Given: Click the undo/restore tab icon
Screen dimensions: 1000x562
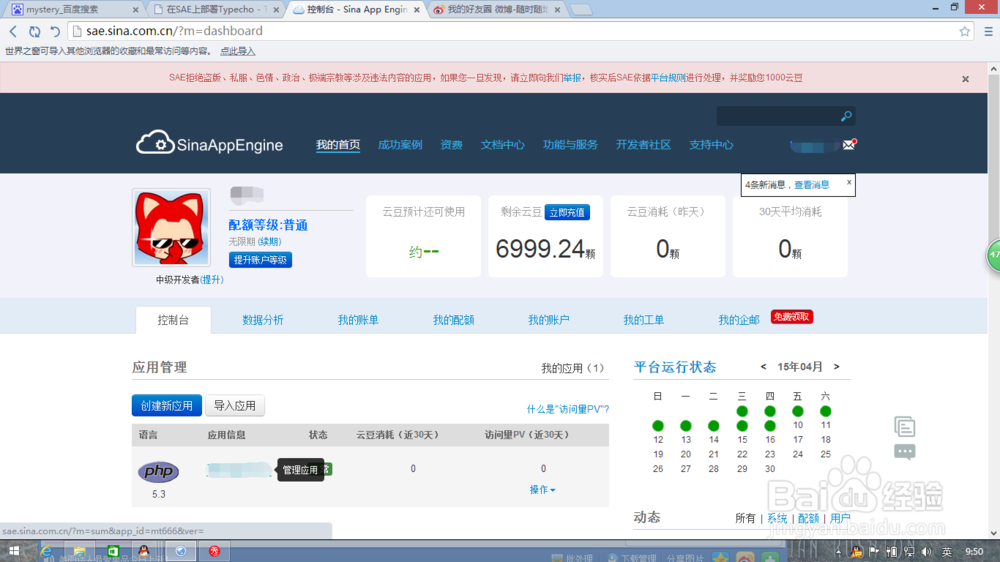Looking at the screenshot, I should [x=55, y=31].
